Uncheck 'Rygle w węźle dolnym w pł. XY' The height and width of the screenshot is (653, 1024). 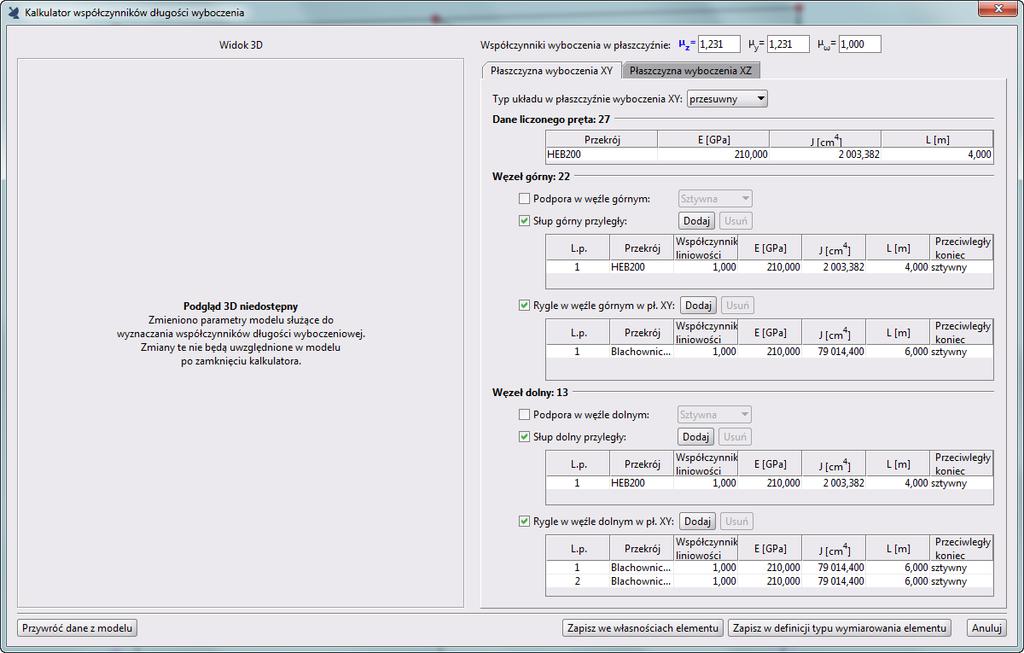(x=524, y=521)
